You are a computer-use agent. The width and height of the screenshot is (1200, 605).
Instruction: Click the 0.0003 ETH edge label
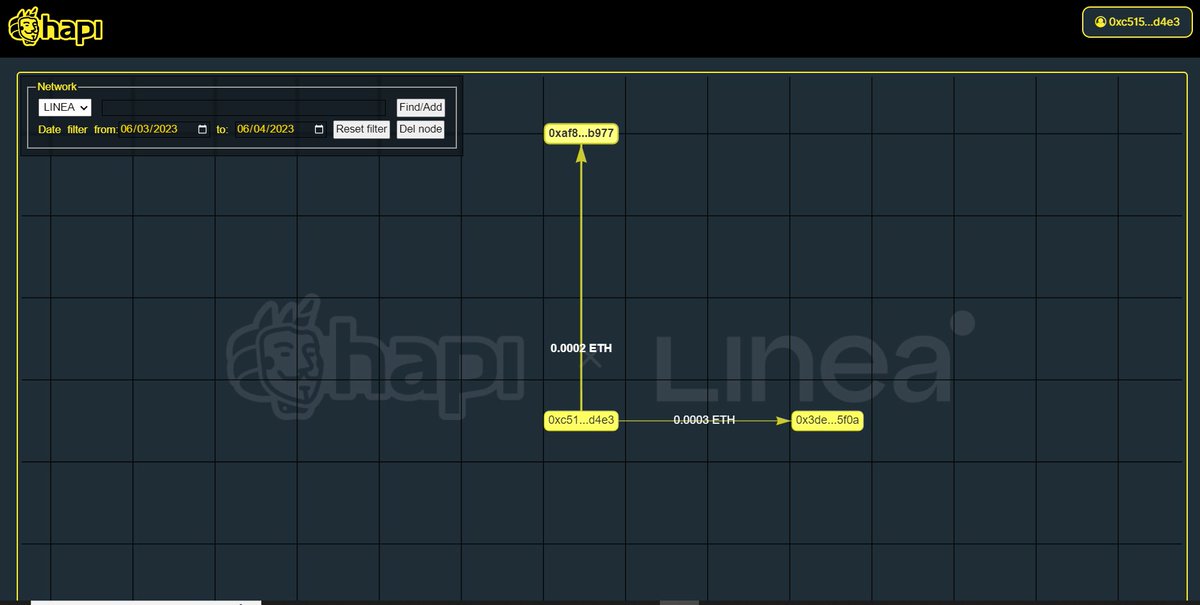tap(704, 420)
